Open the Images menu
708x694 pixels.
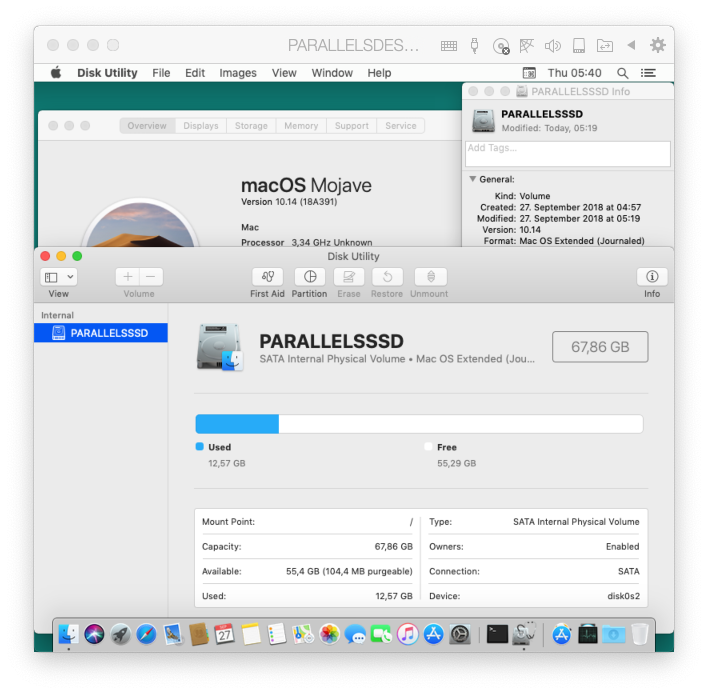point(238,73)
